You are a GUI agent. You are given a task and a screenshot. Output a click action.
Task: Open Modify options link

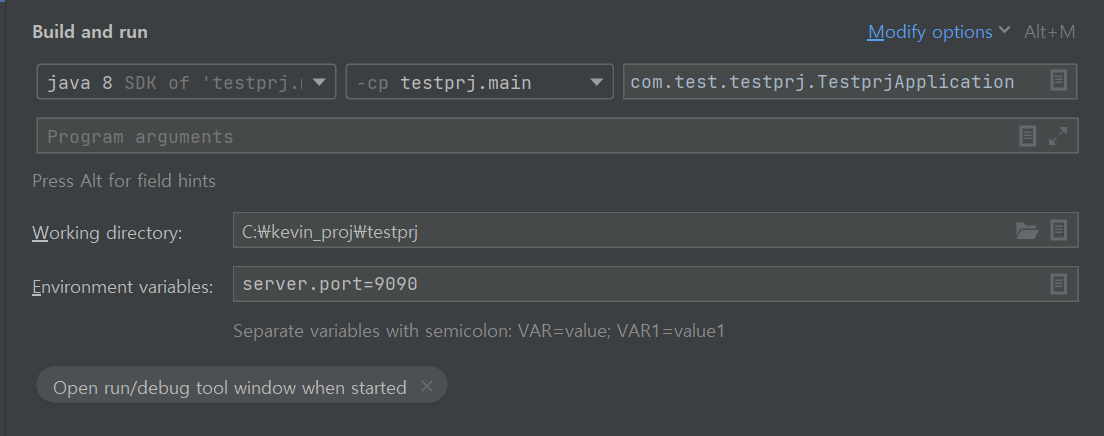(x=930, y=32)
